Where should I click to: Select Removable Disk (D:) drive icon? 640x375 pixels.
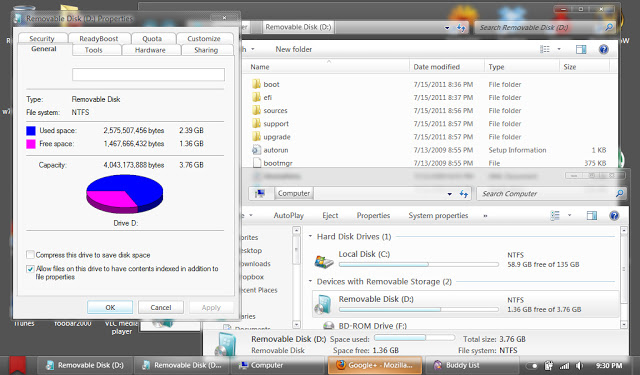tap(324, 305)
